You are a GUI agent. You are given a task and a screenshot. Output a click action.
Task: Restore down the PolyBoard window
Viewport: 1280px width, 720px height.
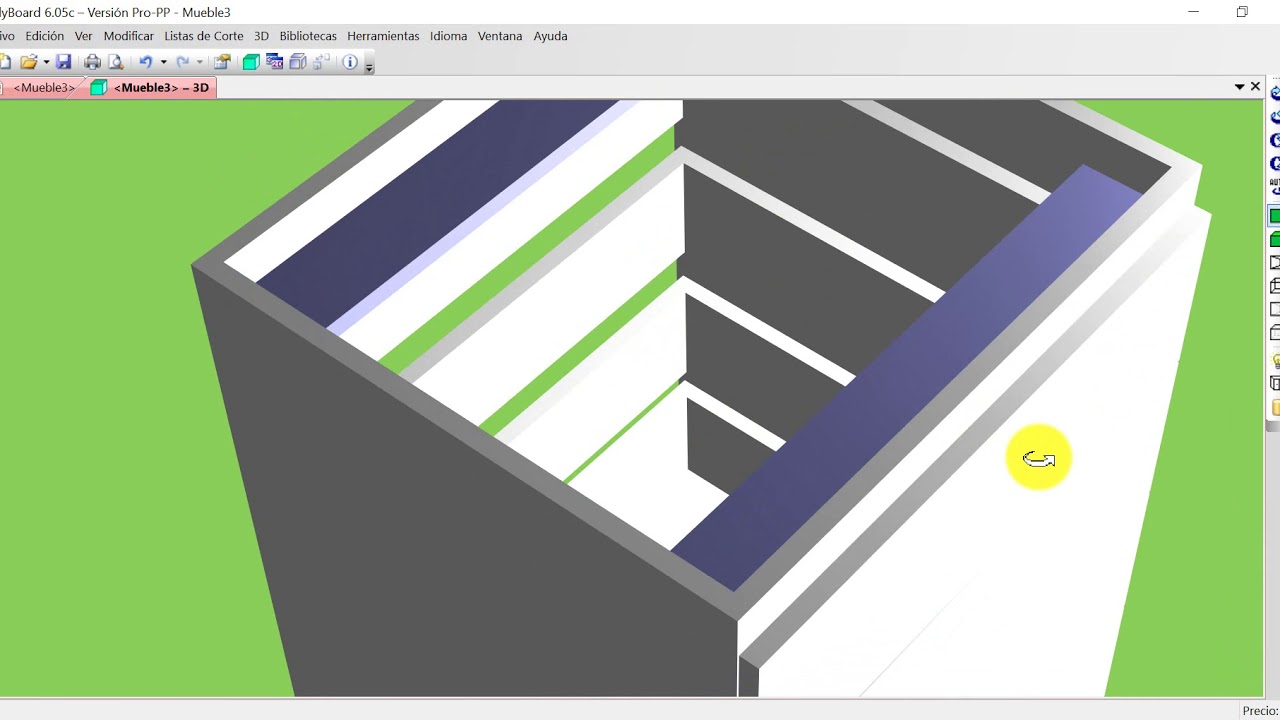pos(1242,12)
